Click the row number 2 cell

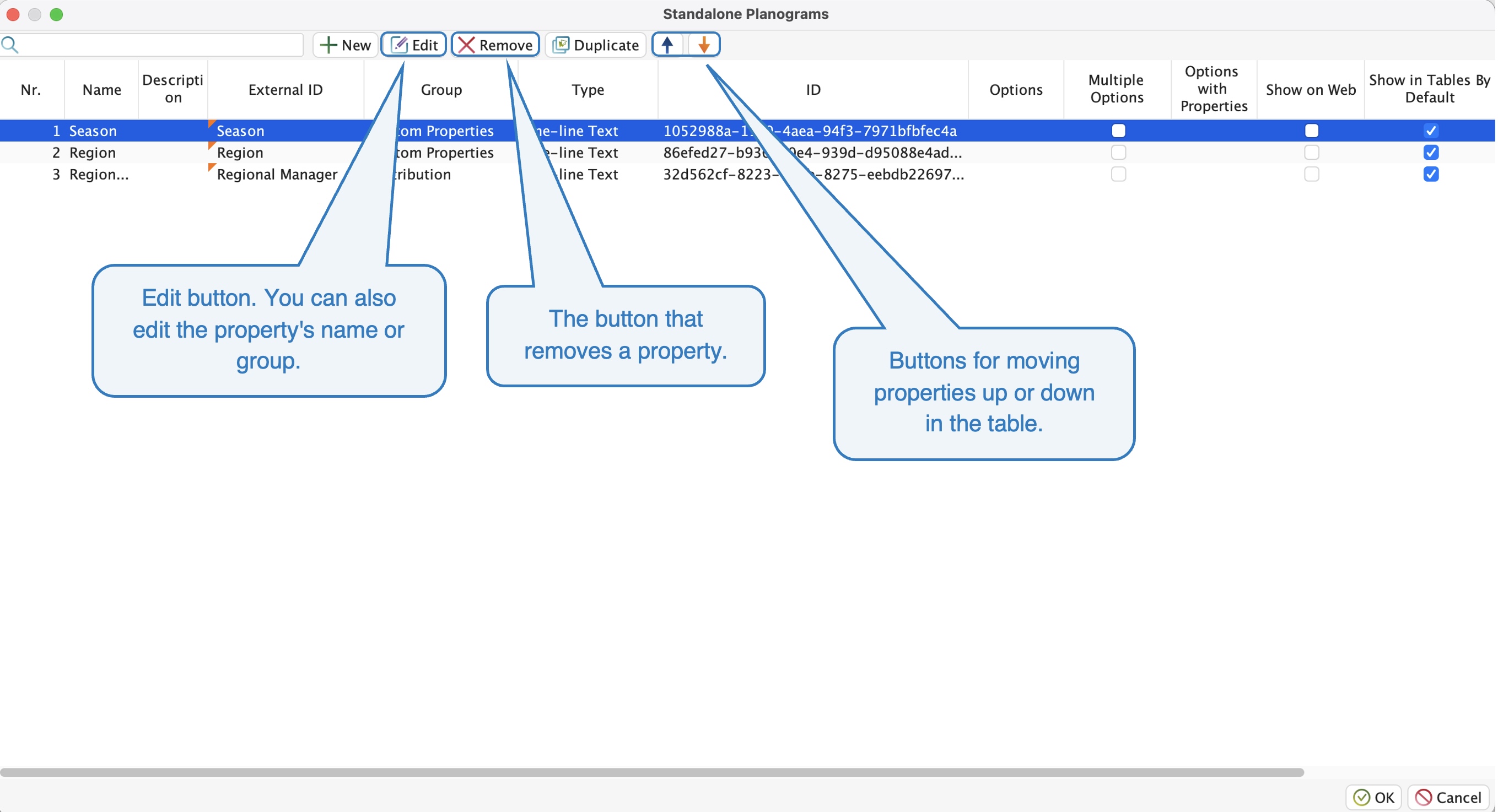coord(31,152)
